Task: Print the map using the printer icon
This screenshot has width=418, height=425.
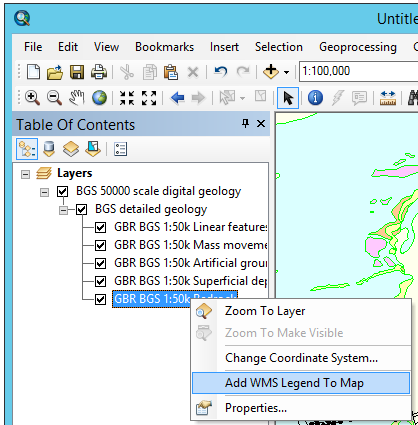Action: 99,72
